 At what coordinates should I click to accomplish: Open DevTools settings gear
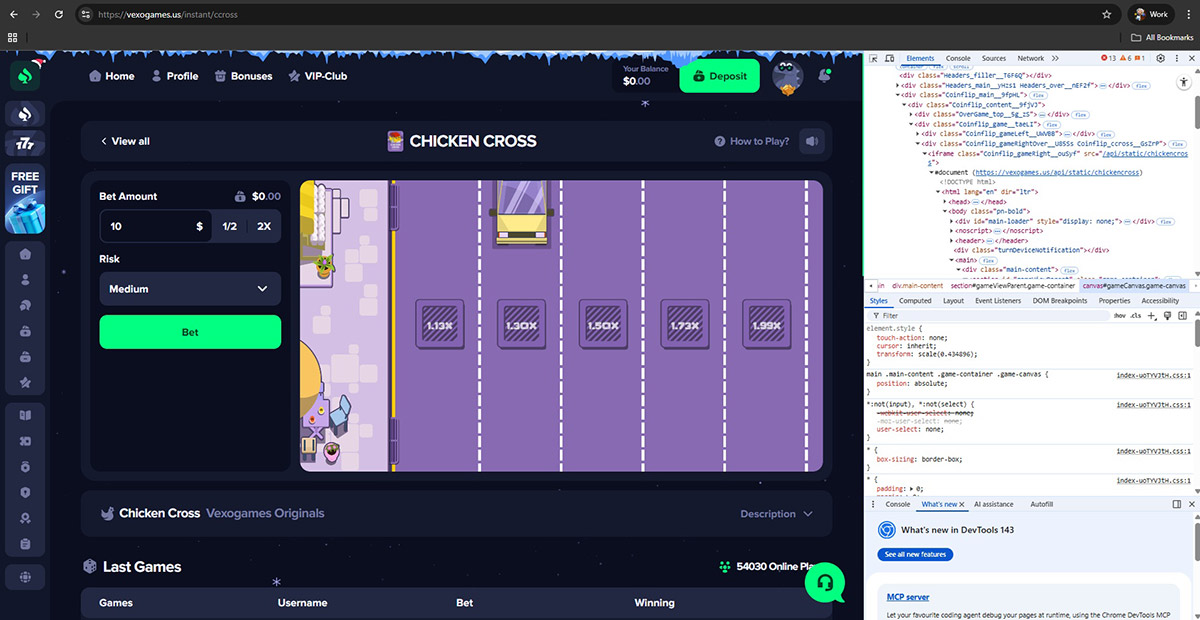tap(1161, 59)
